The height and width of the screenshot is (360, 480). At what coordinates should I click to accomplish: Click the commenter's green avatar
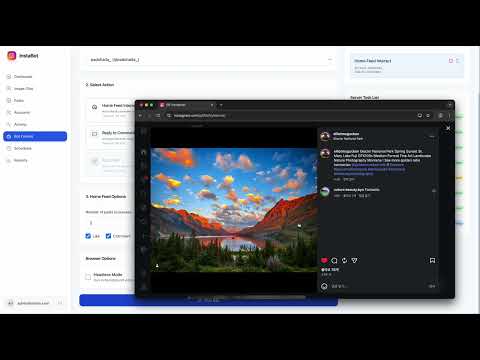325,192
